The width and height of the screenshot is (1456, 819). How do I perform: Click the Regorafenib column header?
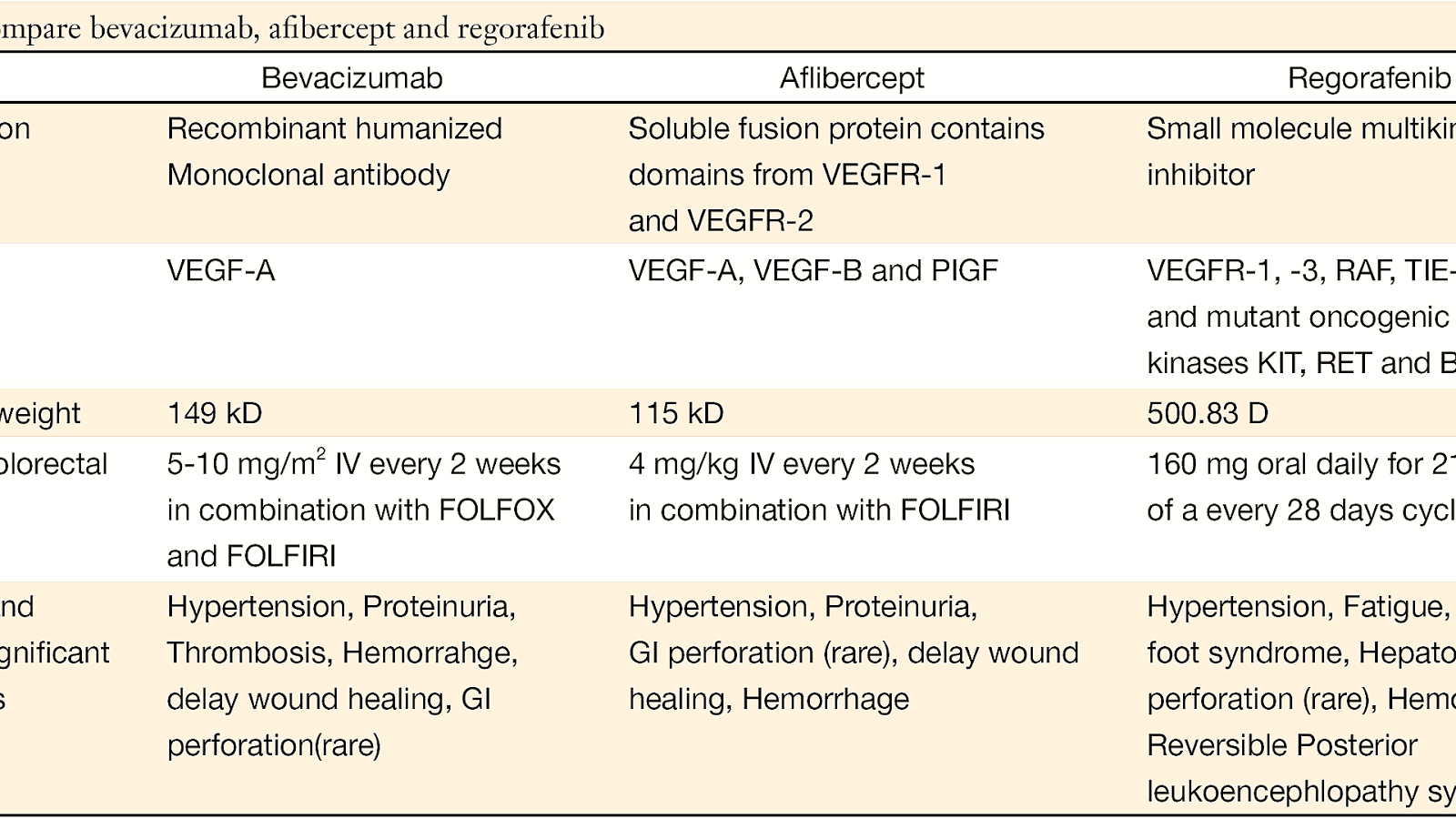(1368, 78)
